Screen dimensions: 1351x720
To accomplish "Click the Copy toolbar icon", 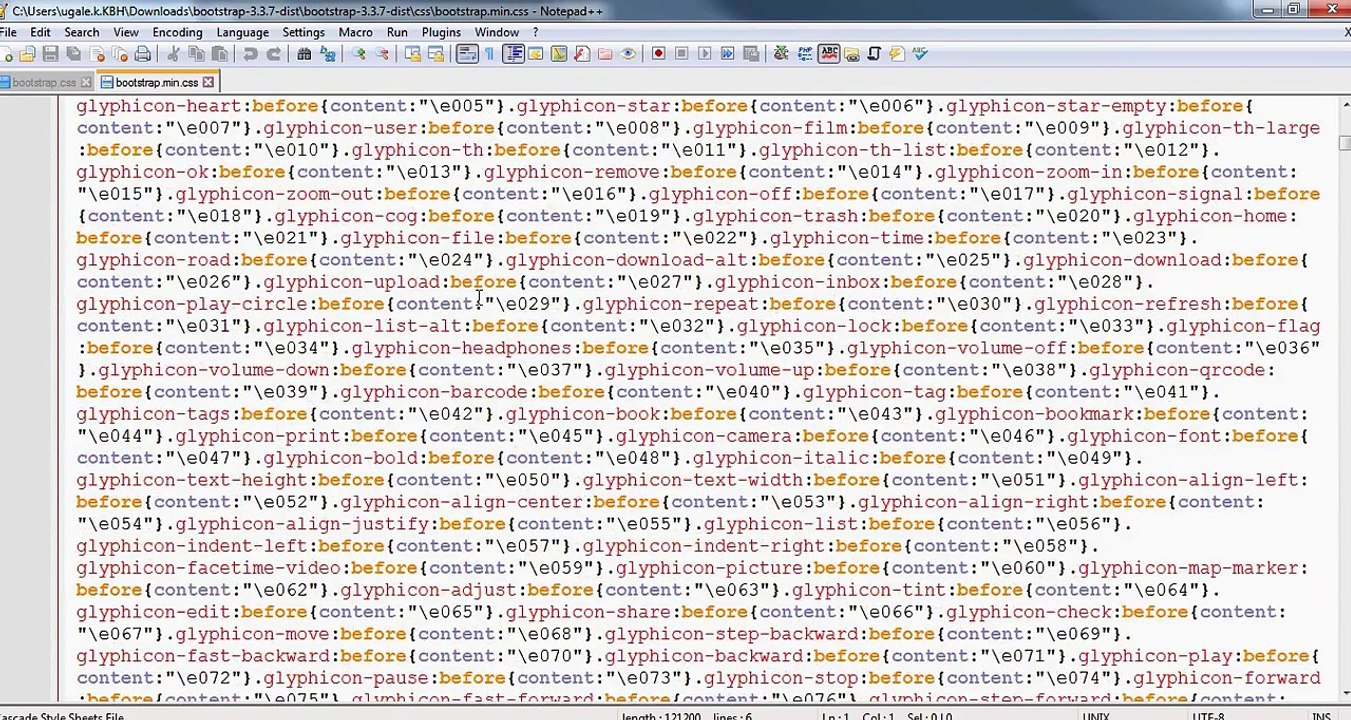I will 196,54.
